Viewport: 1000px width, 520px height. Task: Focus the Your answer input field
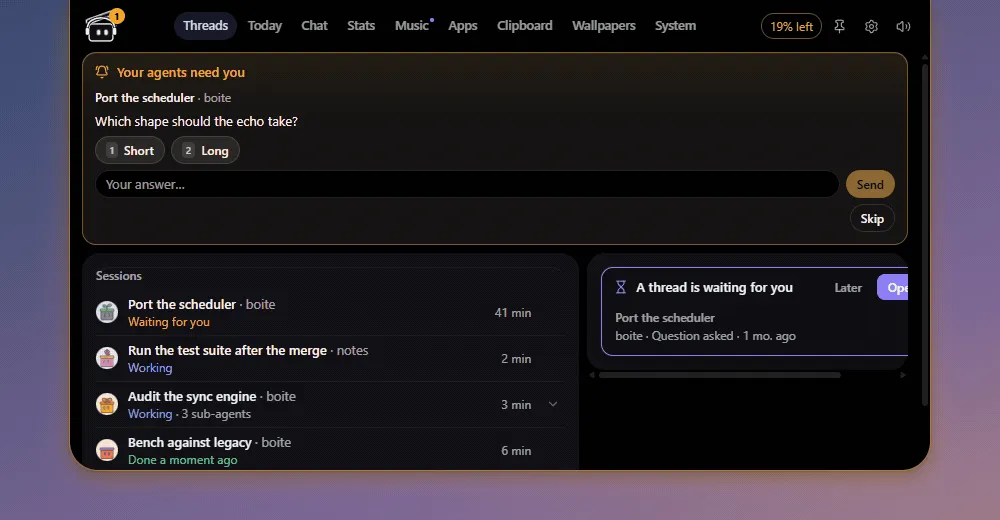[x=467, y=184]
